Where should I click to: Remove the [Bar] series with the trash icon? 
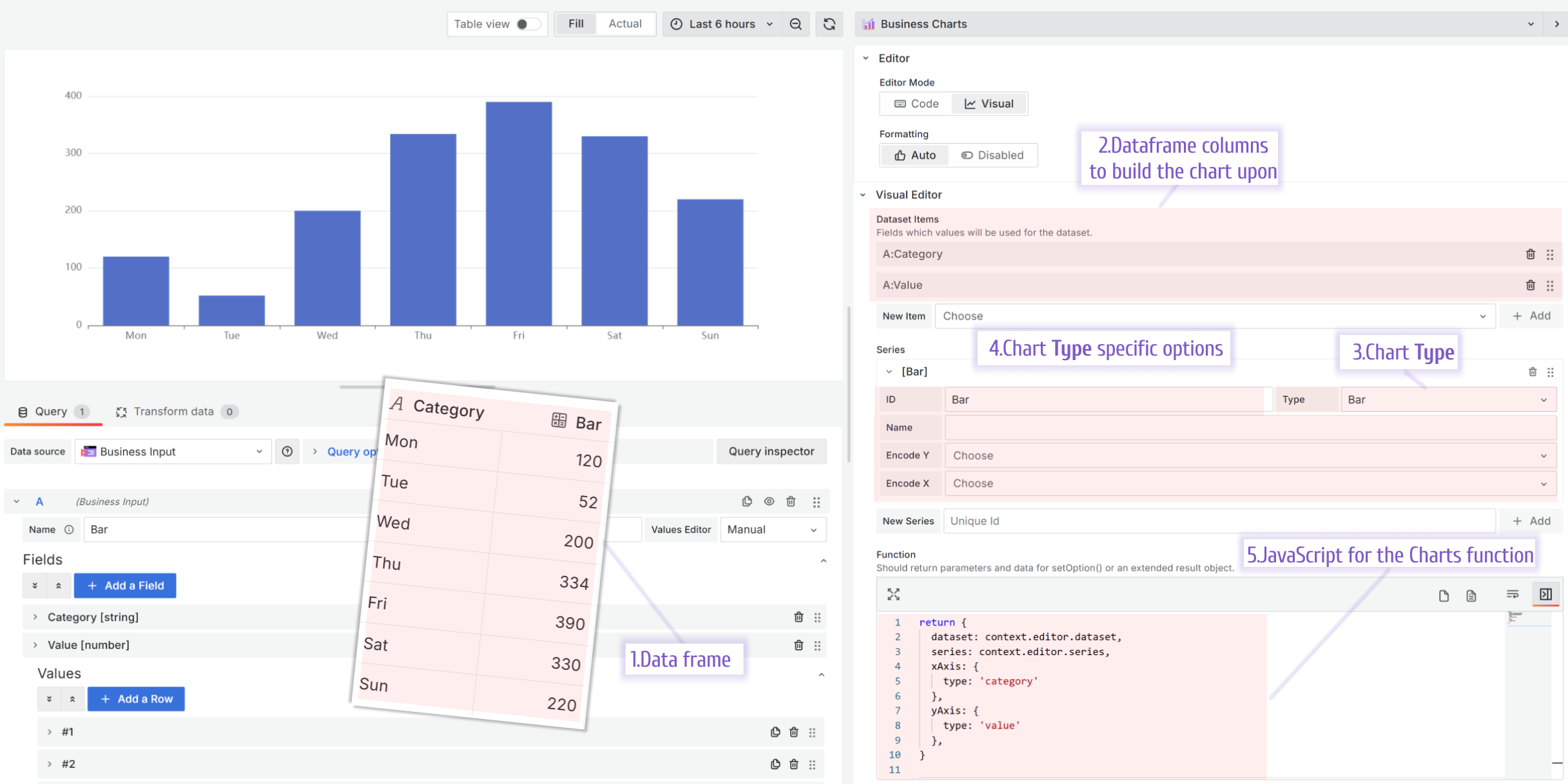(1533, 372)
